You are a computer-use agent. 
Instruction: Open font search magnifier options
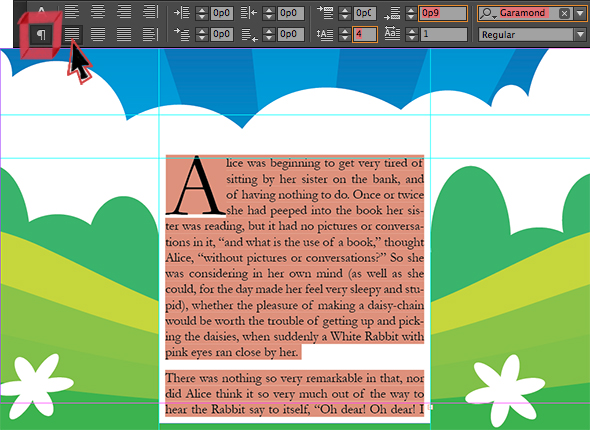pyautogui.click(x=488, y=14)
